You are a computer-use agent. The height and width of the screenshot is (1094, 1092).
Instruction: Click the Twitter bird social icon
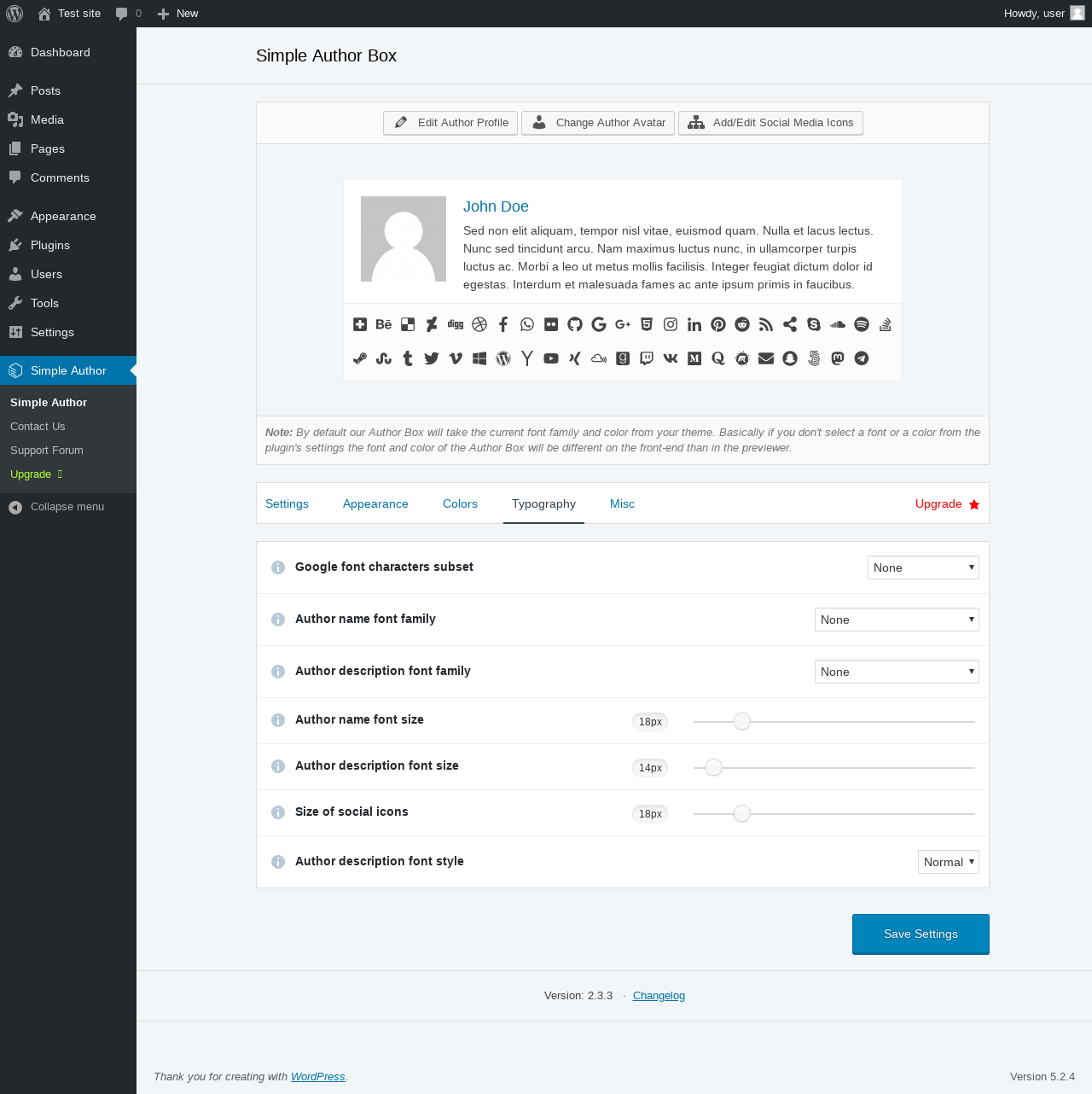(432, 358)
